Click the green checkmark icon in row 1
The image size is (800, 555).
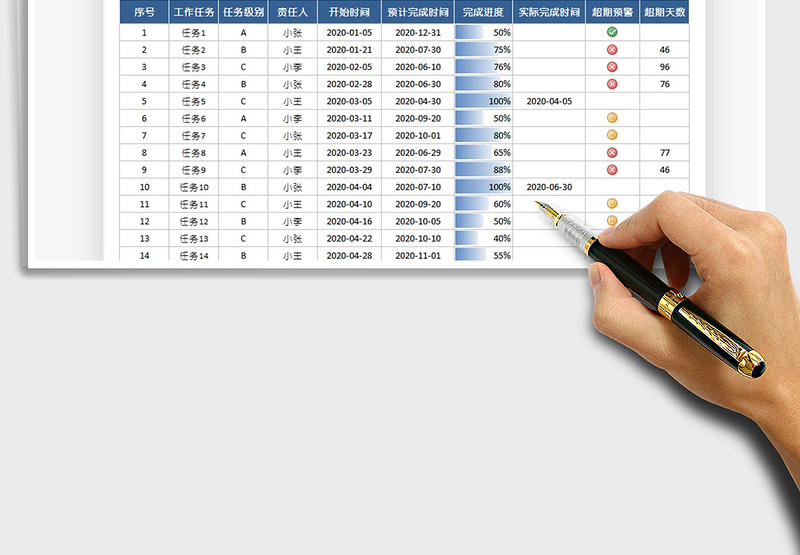pyautogui.click(x=612, y=32)
